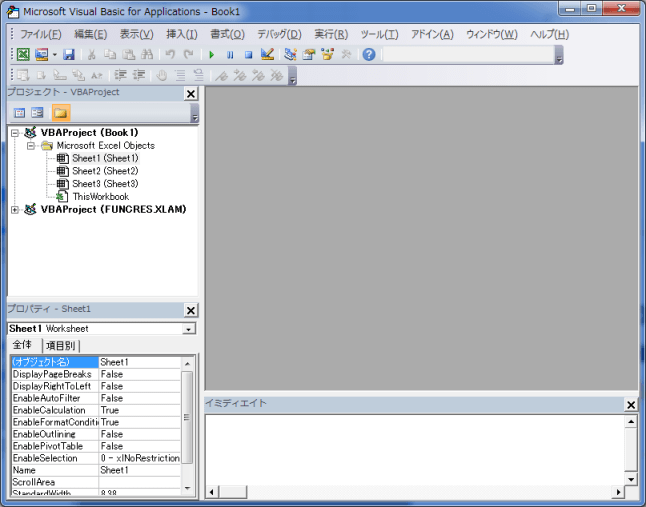Open the Project Explorer toolbar icon
Screen dimensions: 646x507
click(291, 54)
